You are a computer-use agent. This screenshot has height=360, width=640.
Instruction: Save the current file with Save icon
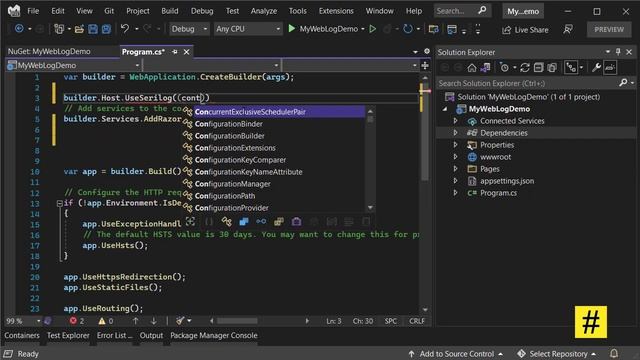93,29
